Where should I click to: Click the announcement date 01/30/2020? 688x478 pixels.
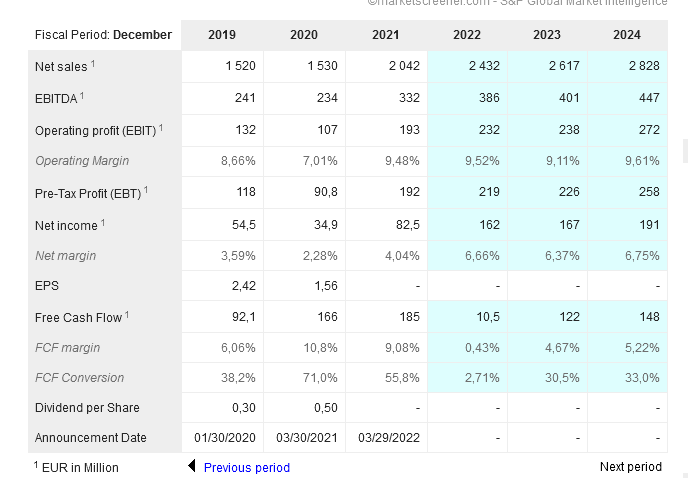[x=225, y=438]
